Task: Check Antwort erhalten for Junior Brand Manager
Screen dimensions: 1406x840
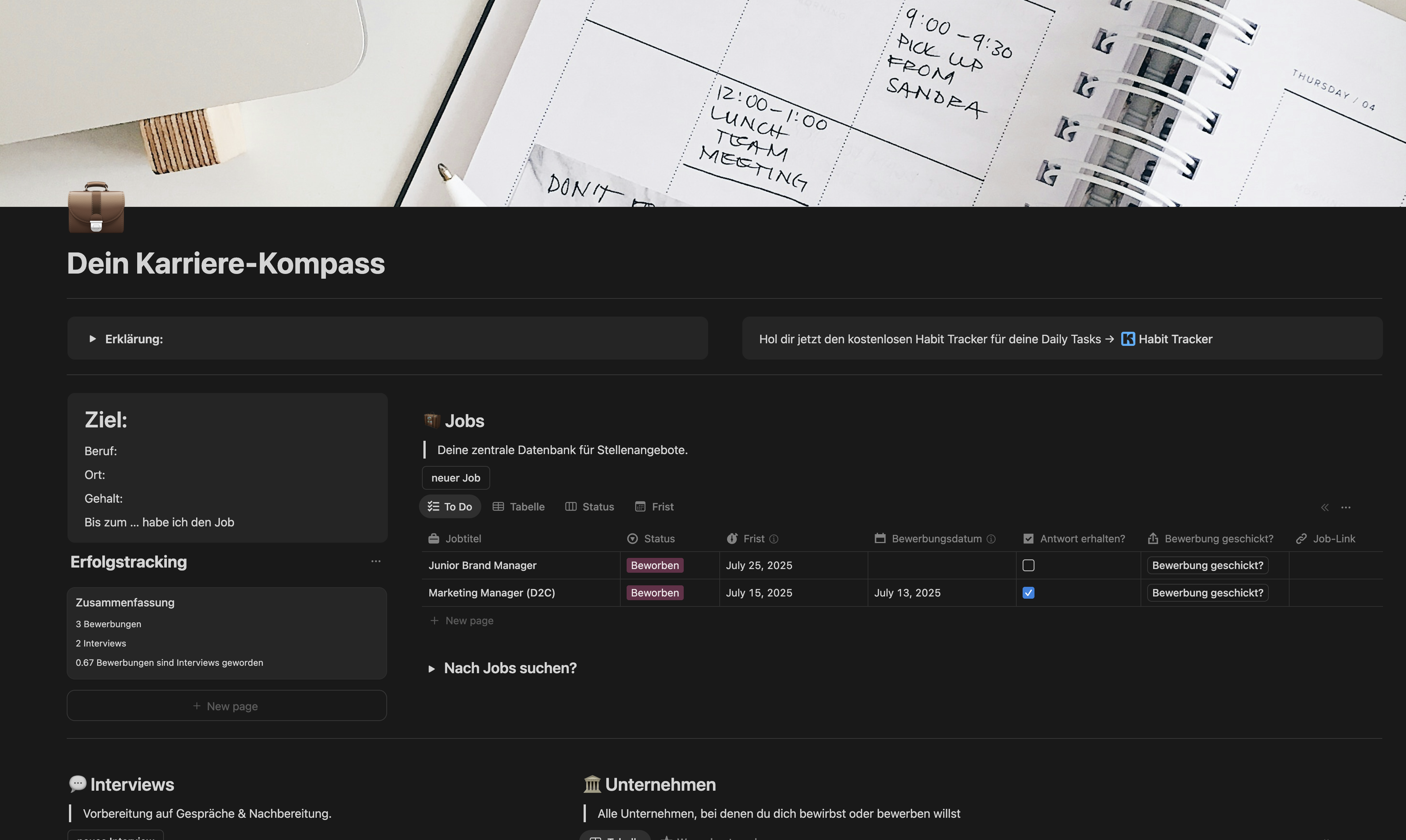Action: 1029,565
